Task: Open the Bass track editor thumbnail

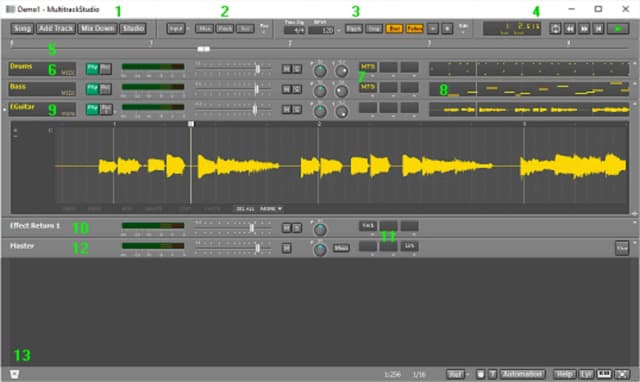Action: [x=529, y=89]
